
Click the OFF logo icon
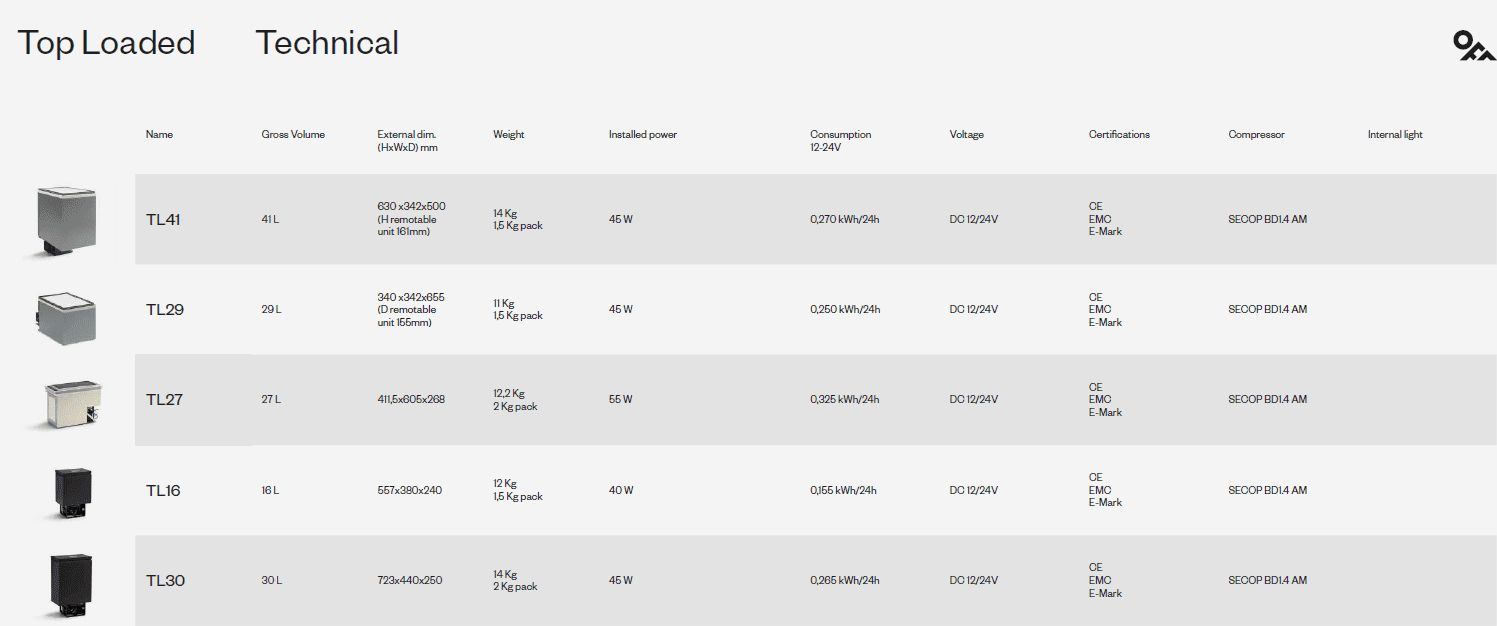[x=1473, y=46]
